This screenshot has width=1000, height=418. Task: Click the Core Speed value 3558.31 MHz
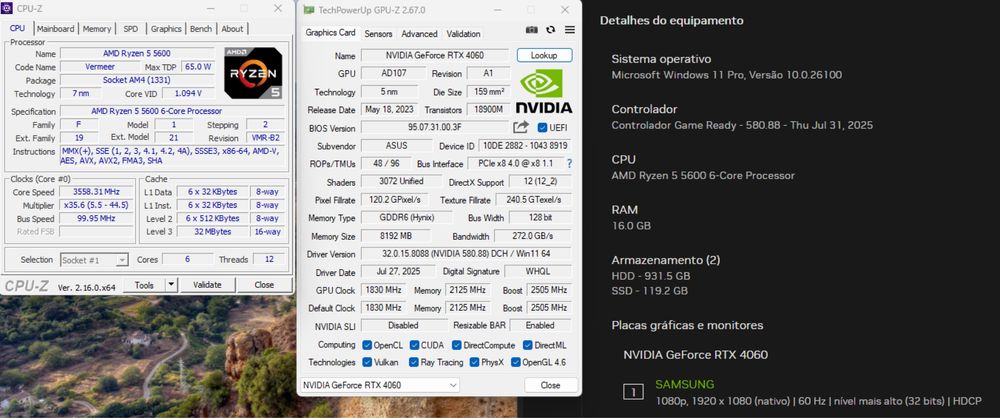[x=97, y=191]
